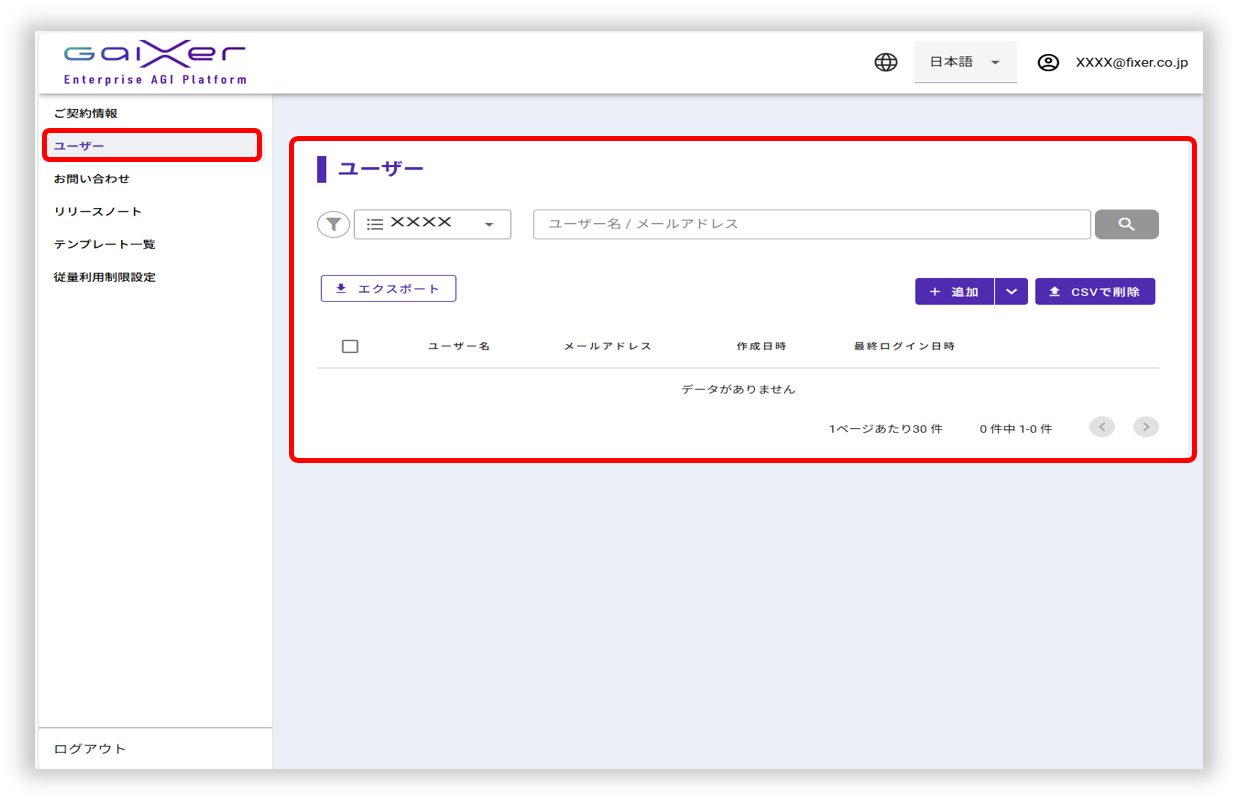Click the CSVで削除 button
This screenshot has height=800, width=1238.
[1094, 291]
